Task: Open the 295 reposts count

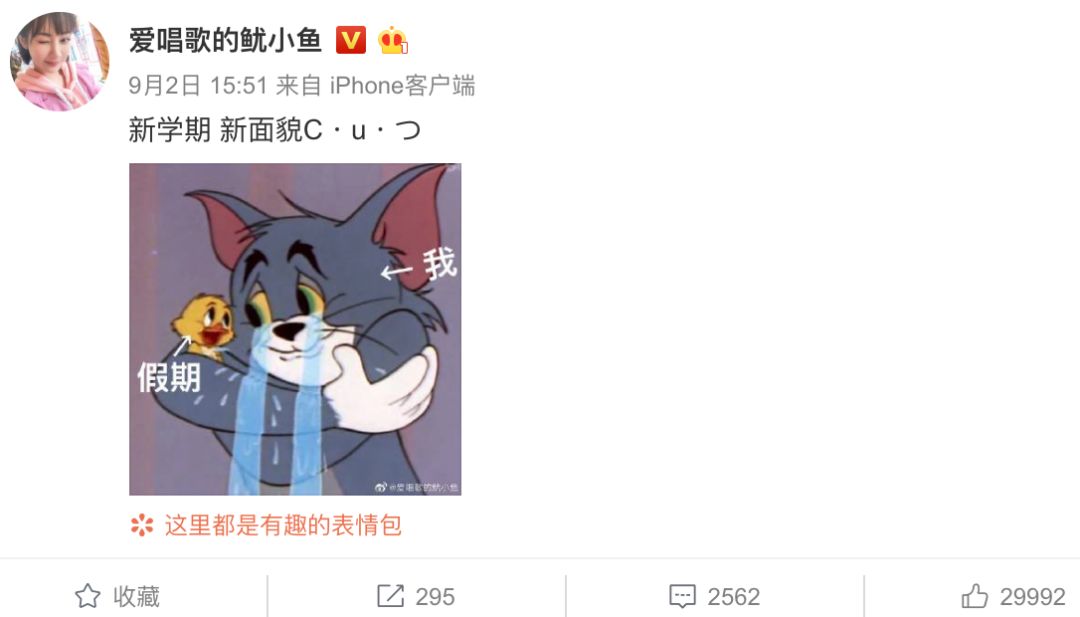Action: pyautogui.click(x=435, y=596)
